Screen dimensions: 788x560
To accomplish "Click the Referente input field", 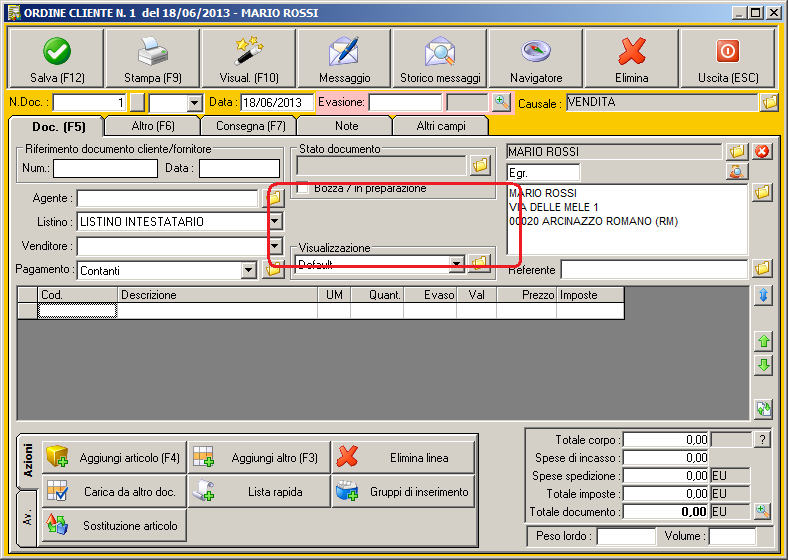I will point(654,269).
